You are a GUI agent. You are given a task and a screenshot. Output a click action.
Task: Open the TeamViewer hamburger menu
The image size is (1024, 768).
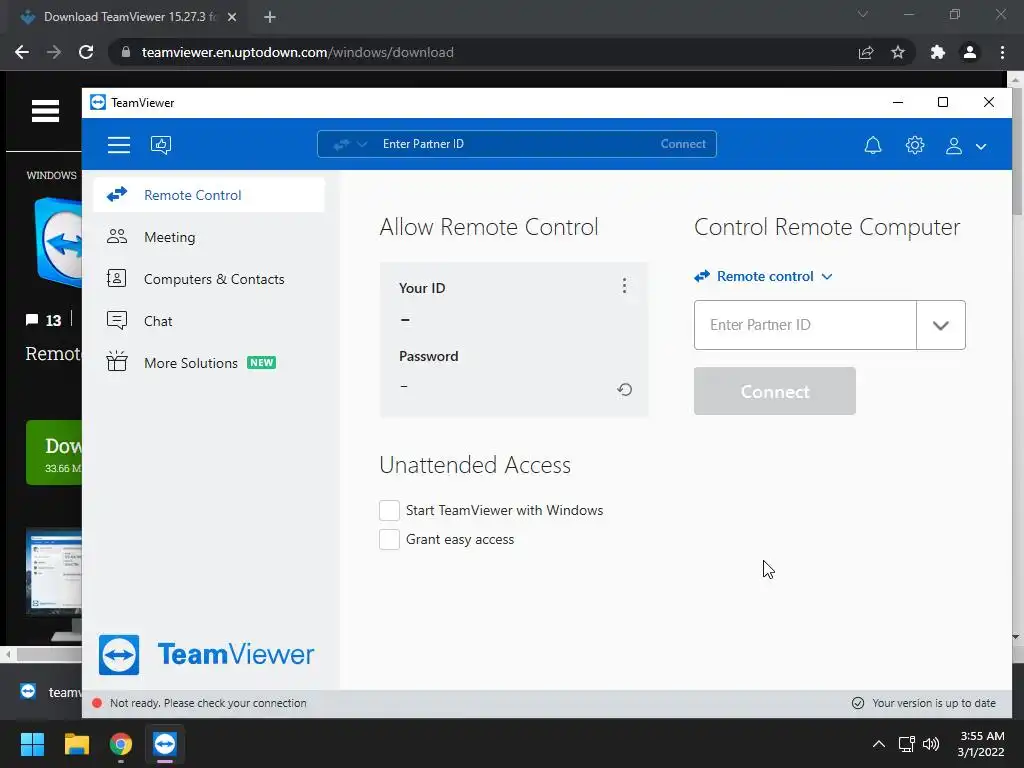pyautogui.click(x=119, y=144)
